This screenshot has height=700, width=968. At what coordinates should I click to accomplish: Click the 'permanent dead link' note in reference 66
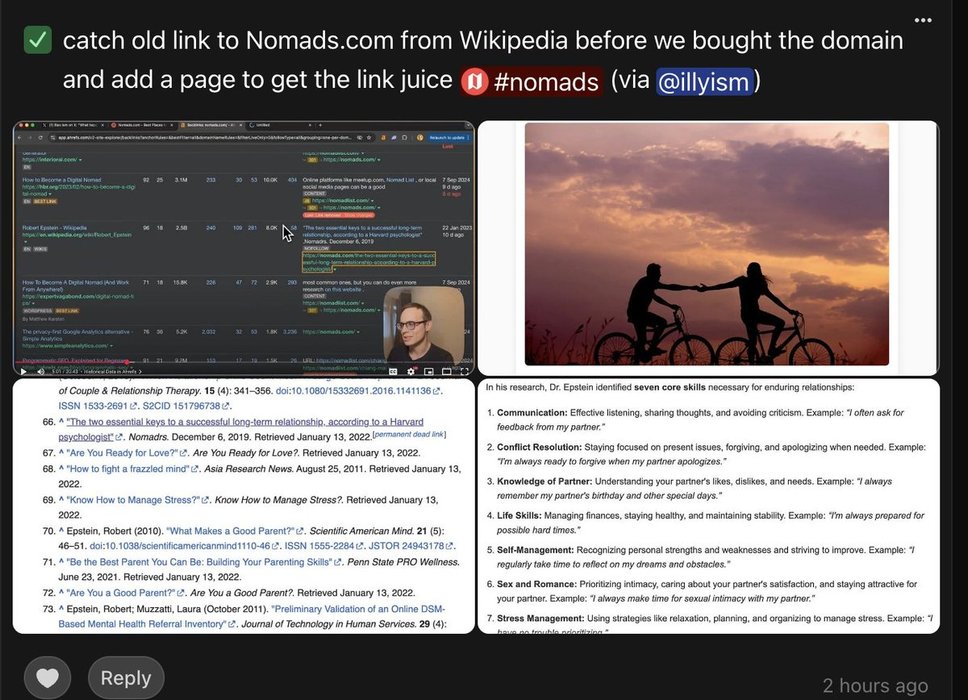409,435
